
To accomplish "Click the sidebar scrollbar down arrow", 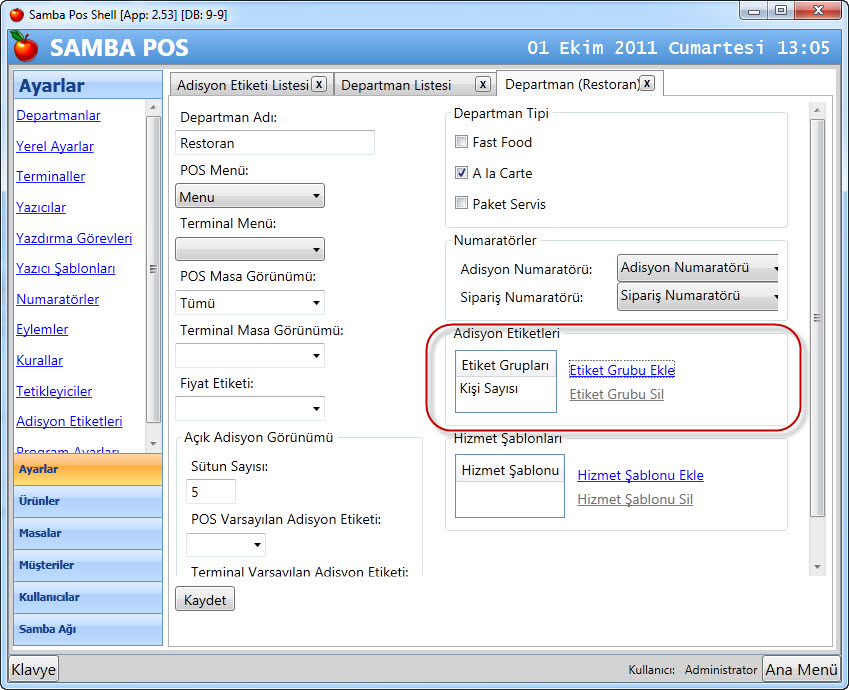I will 153,444.
